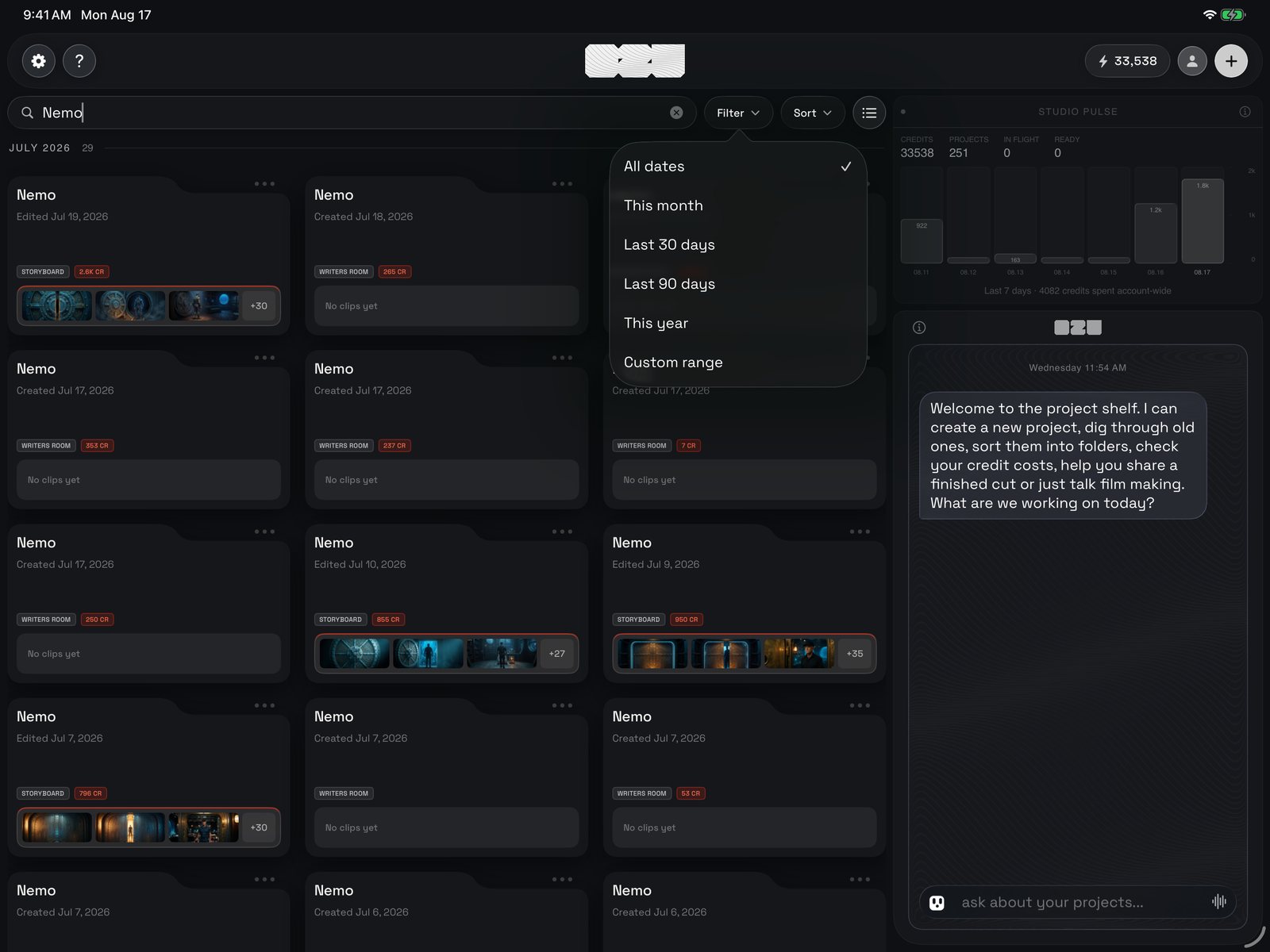This screenshot has height=952, width=1270.
Task: Select the 08.11 bar in Studio Pulse chart
Action: pos(922,241)
